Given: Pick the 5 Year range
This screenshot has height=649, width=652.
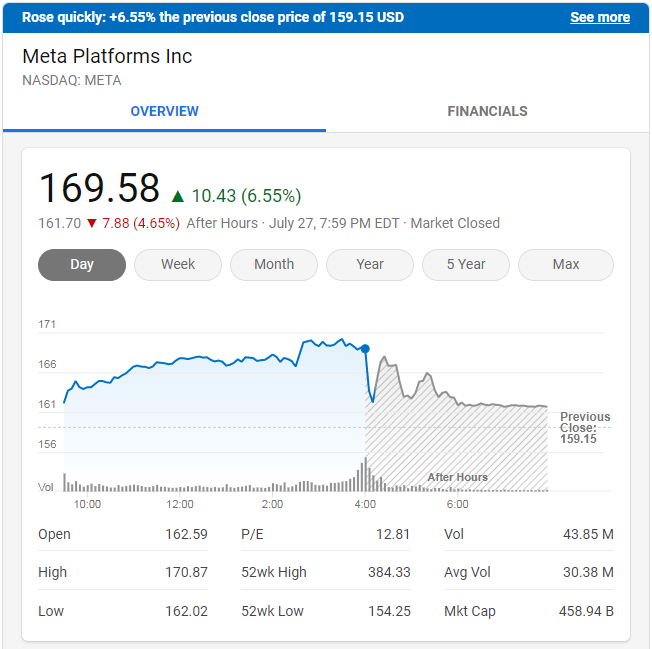Looking at the screenshot, I should point(466,265).
